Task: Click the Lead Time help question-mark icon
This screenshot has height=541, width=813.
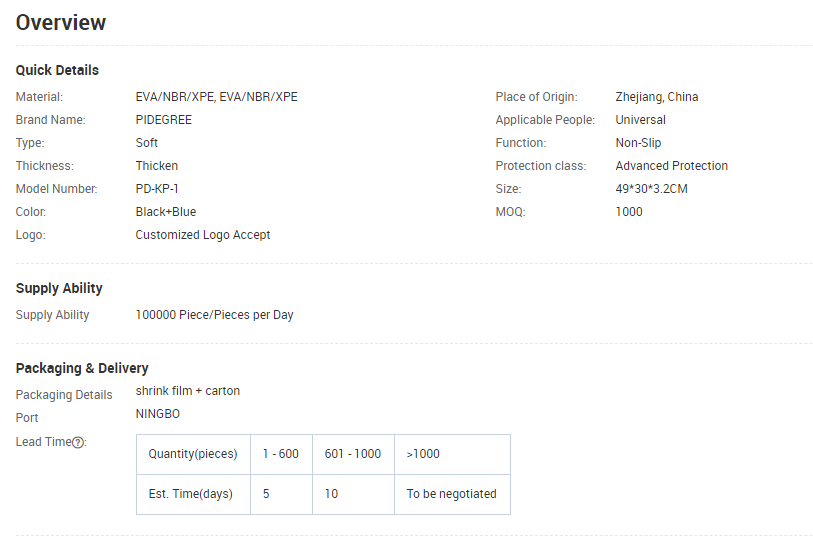Action: (x=78, y=442)
